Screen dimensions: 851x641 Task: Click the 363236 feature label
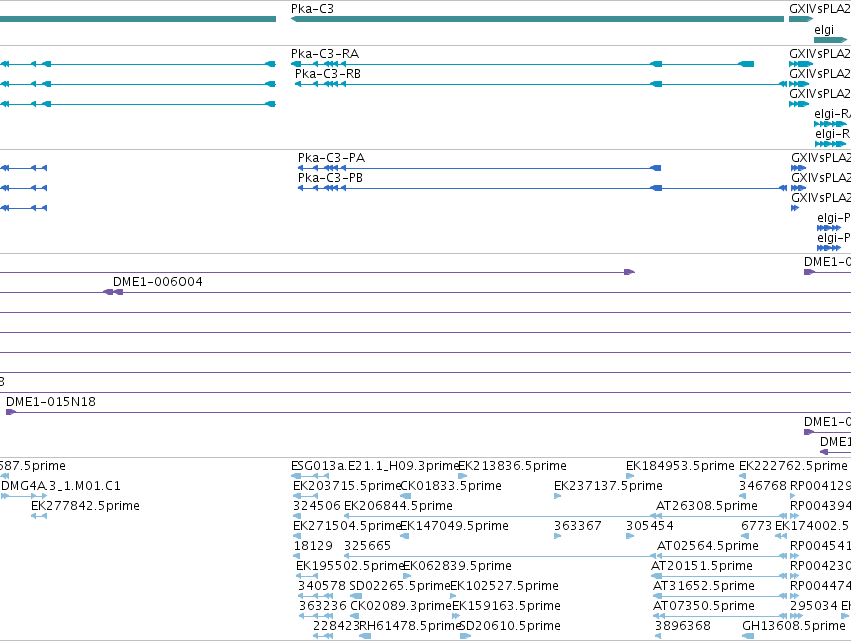point(323,606)
